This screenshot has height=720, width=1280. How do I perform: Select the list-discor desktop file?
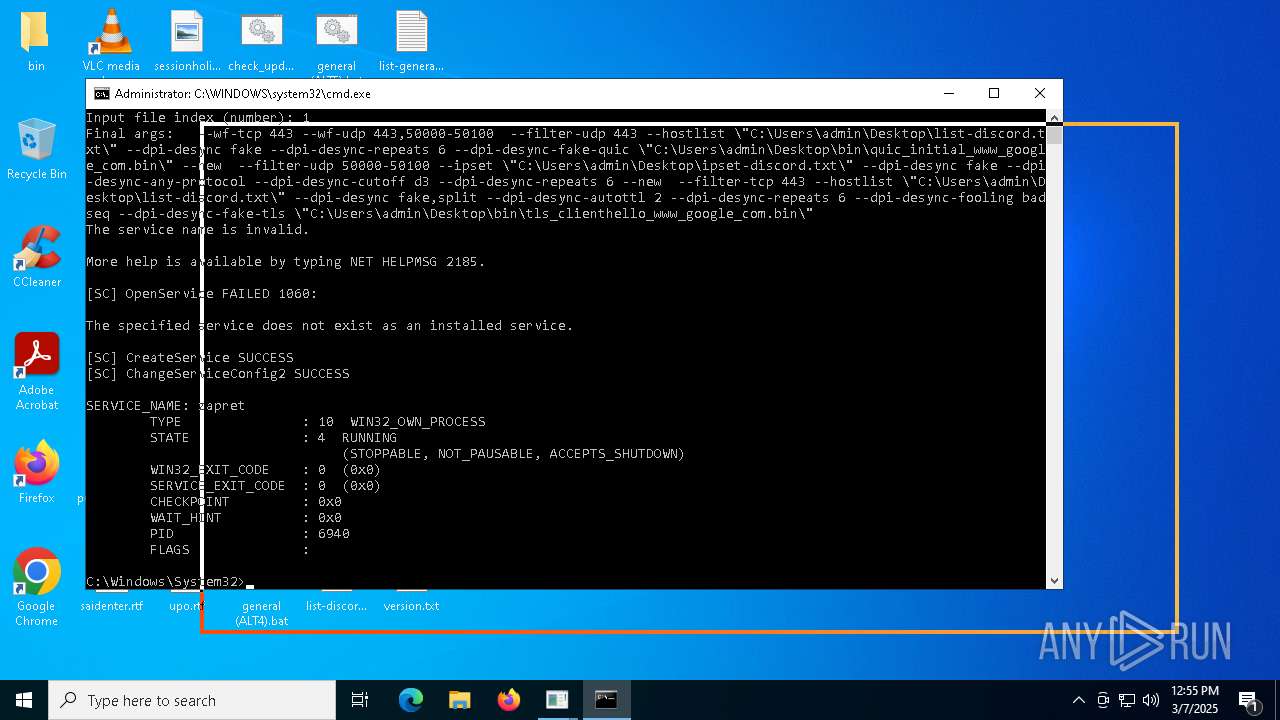pyautogui.click(x=336, y=604)
